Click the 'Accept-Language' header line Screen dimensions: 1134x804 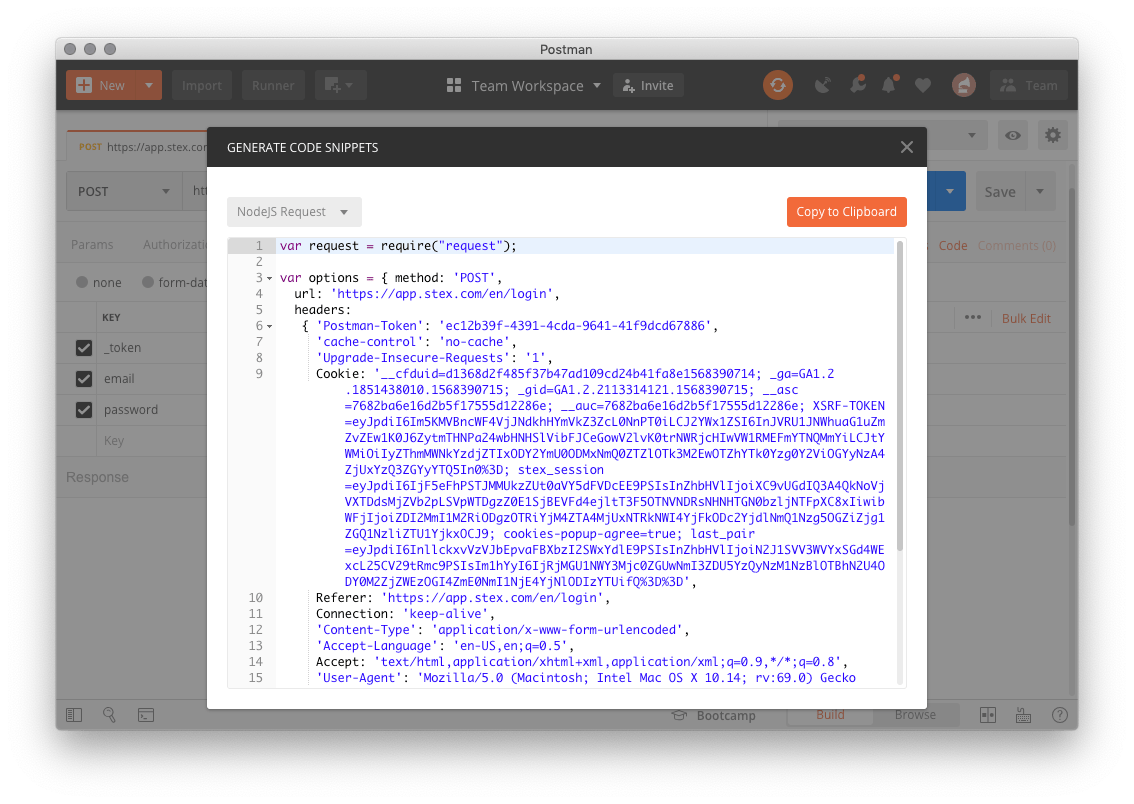pos(445,646)
